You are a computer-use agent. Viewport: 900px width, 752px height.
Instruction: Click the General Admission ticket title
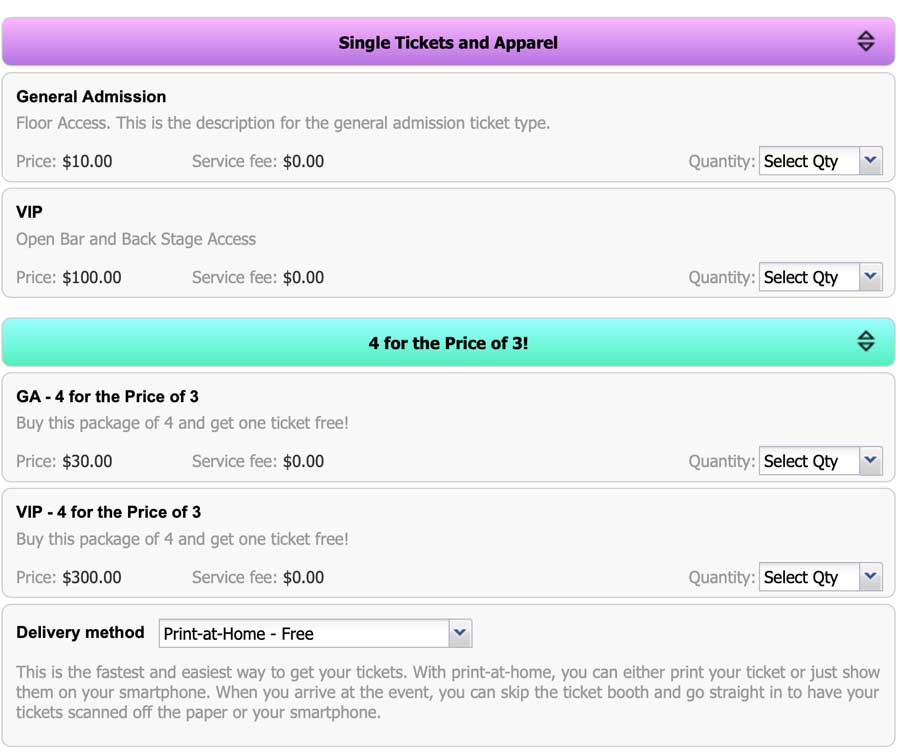(91, 96)
